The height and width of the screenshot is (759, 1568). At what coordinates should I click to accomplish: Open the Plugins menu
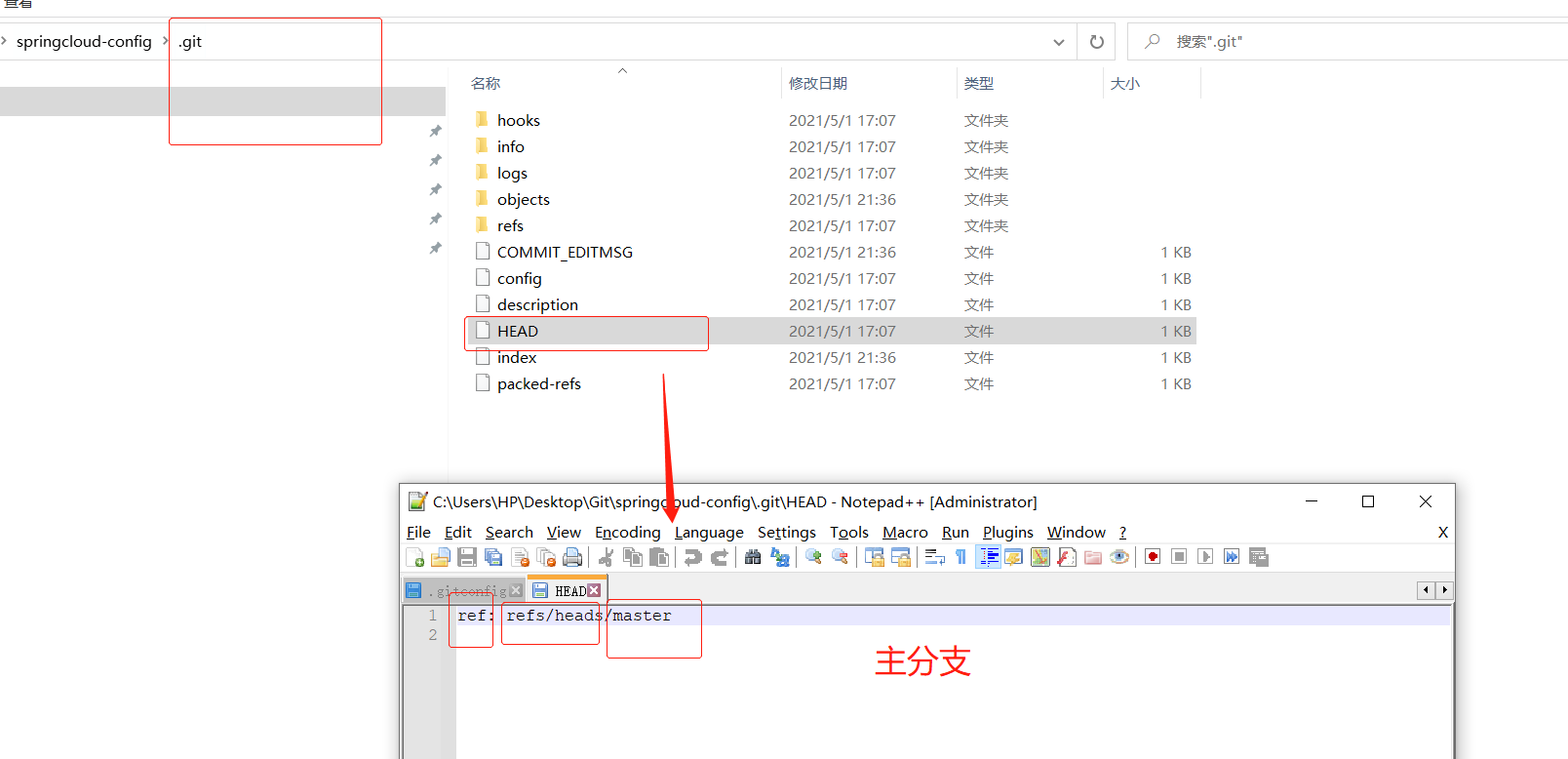1007,532
